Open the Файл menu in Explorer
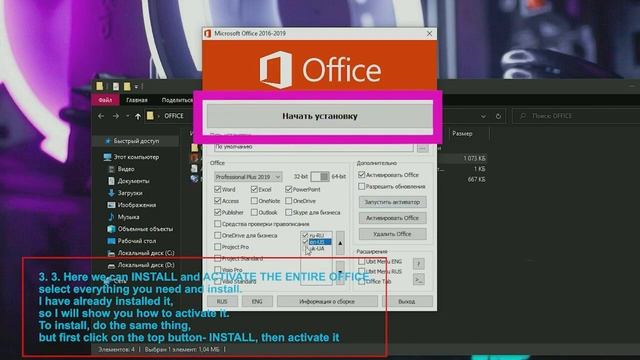Image resolution: width=640 pixels, height=360 pixels. click(105, 100)
